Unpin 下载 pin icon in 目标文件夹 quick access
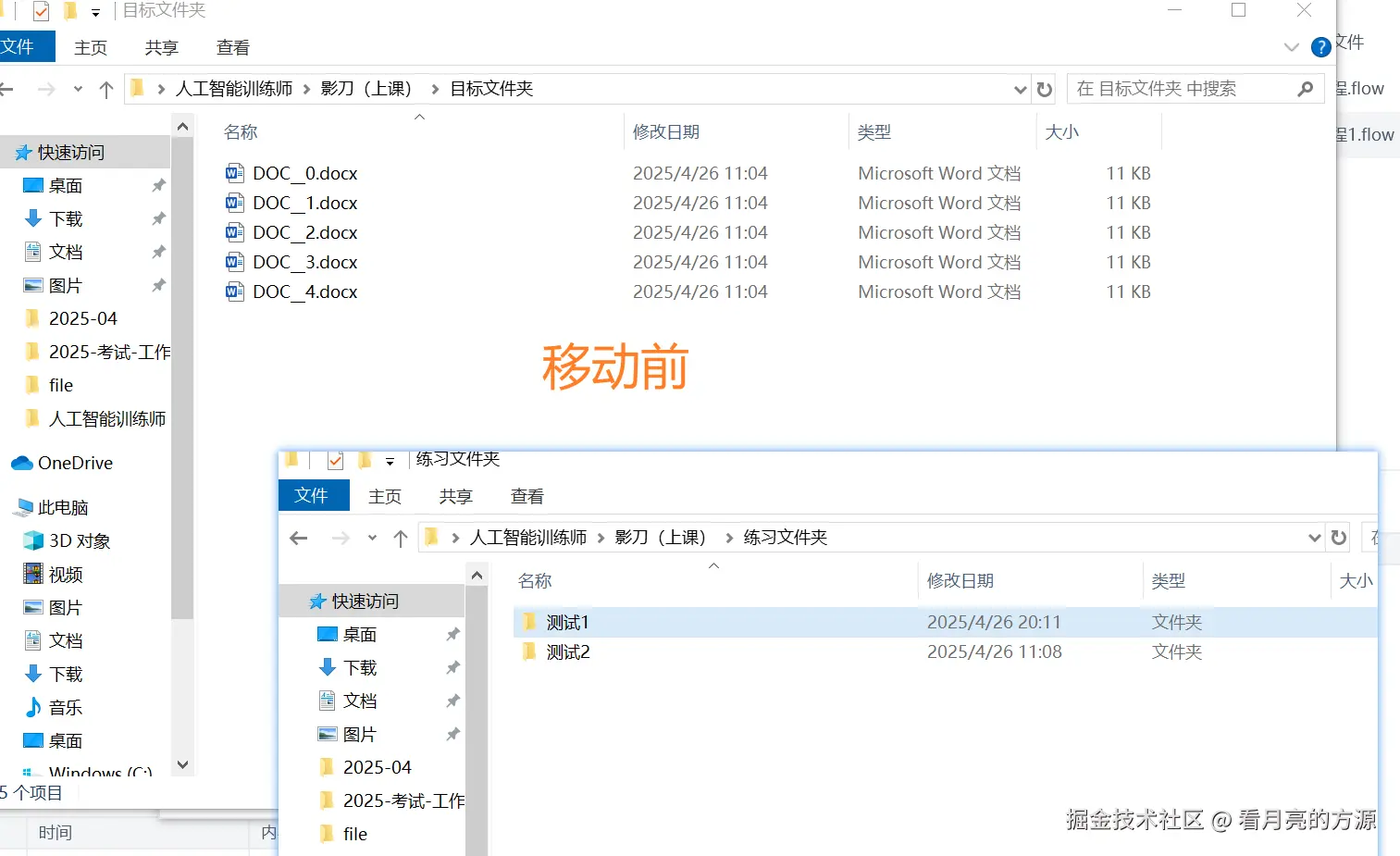Screen dimensions: 1400x856 [158, 218]
